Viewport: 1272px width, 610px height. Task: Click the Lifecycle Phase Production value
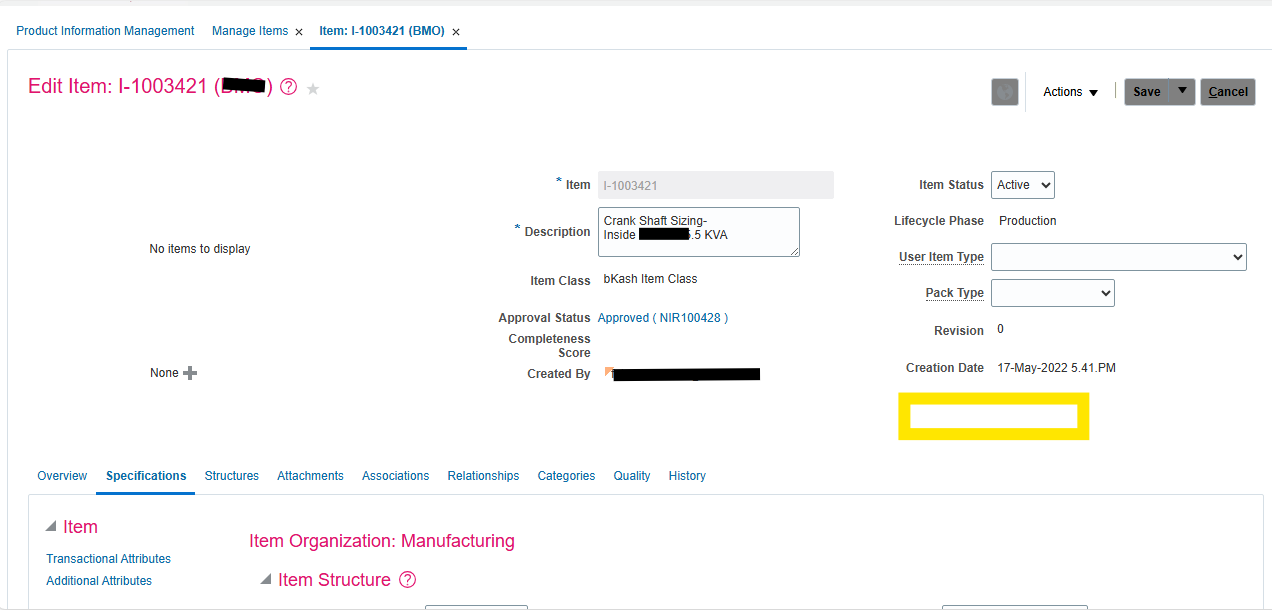coord(1028,221)
